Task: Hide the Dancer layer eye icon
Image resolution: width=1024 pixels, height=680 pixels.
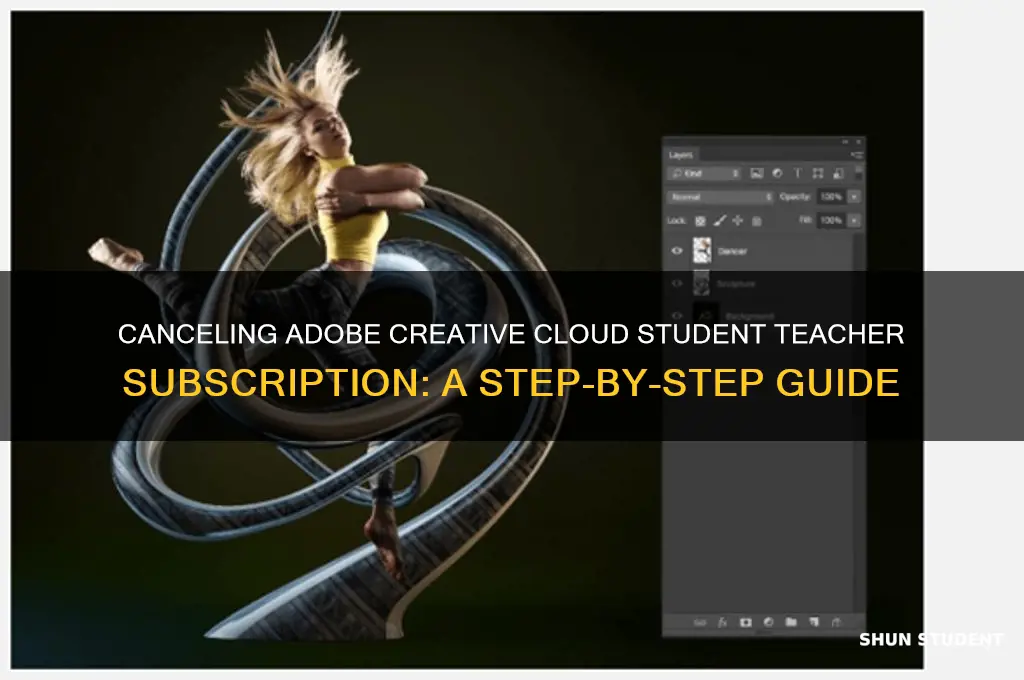Action: (x=677, y=251)
